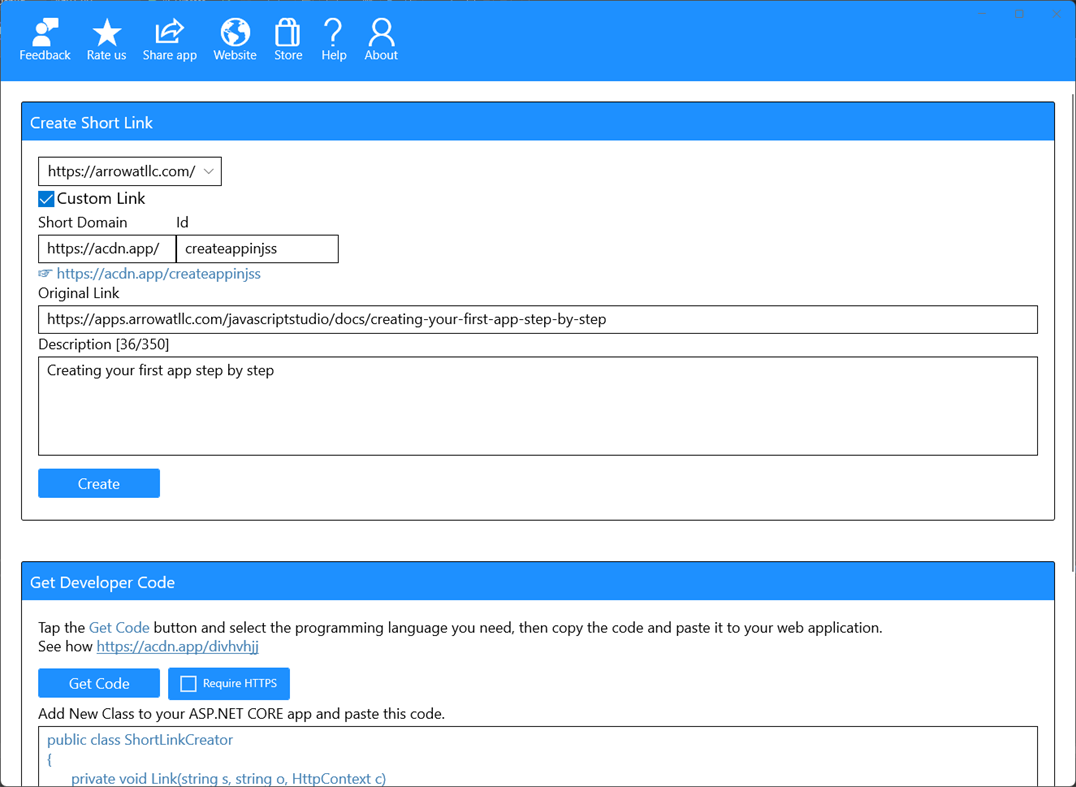Open the https://arrowatllc.com/ domain dropdown
Screen dimensions: 1076x787
[x=129, y=171]
